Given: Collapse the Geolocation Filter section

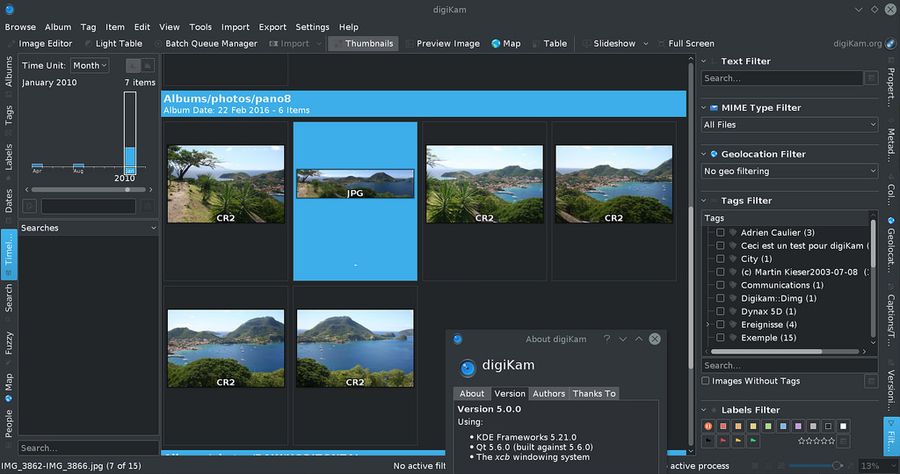Looking at the screenshot, I should (704, 154).
